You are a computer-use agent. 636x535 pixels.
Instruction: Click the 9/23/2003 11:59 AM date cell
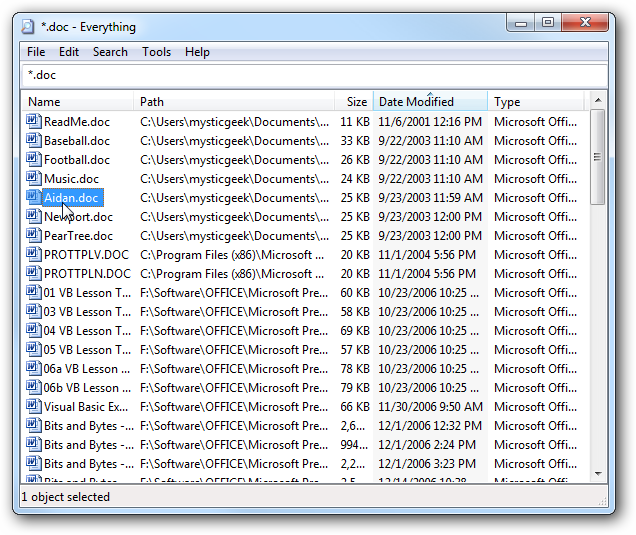(430, 198)
